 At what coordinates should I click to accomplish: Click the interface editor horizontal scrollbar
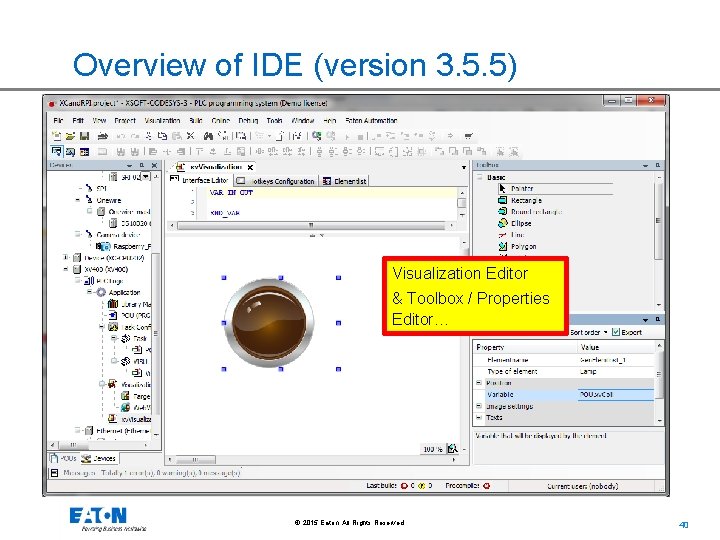click(311, 225)
